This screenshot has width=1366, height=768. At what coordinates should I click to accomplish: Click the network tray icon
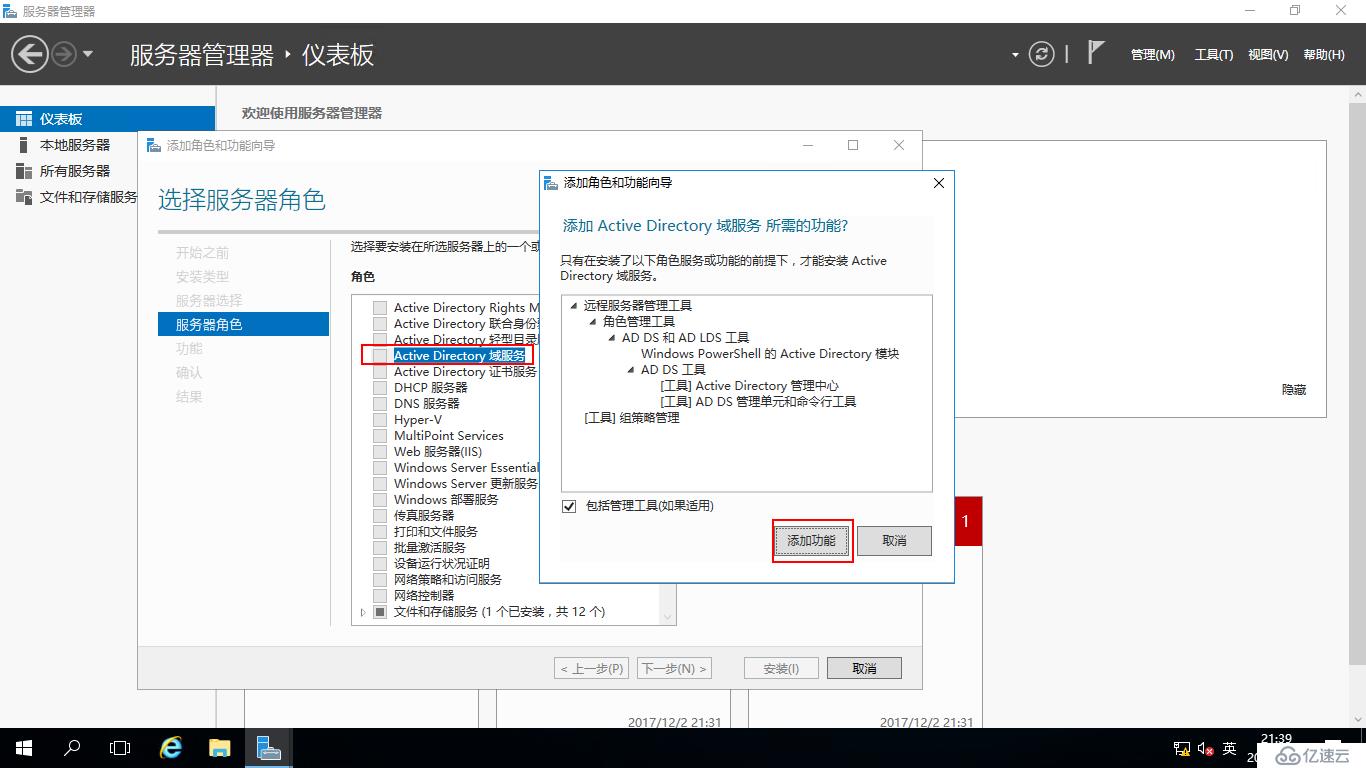click(1181, 749)
